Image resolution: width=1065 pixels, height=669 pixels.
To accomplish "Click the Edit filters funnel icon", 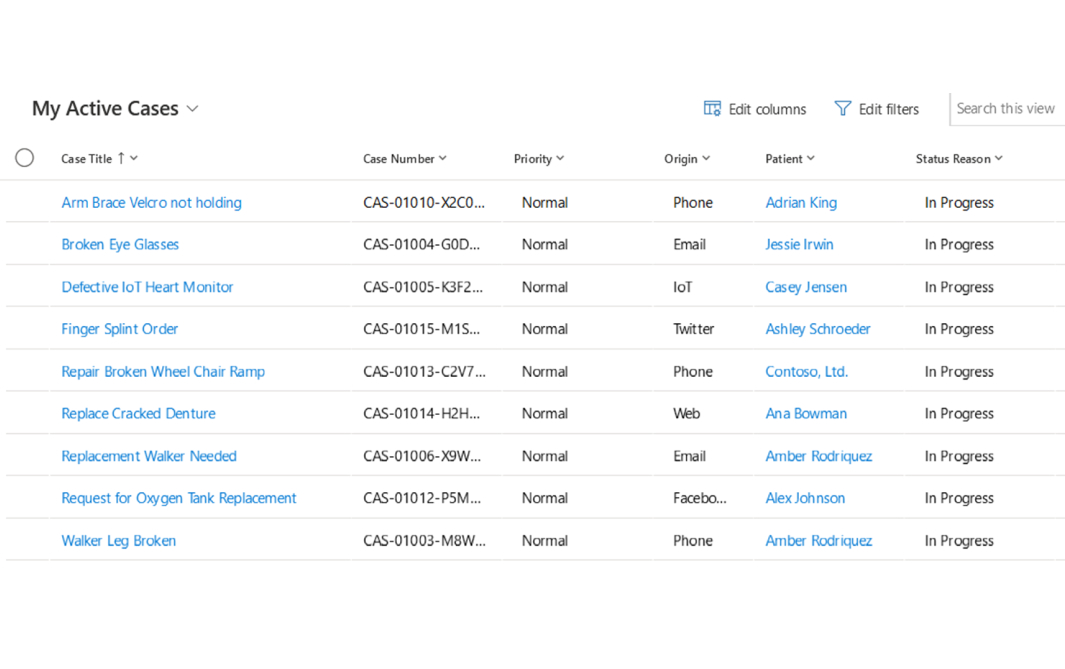I will tap(843, 109).
